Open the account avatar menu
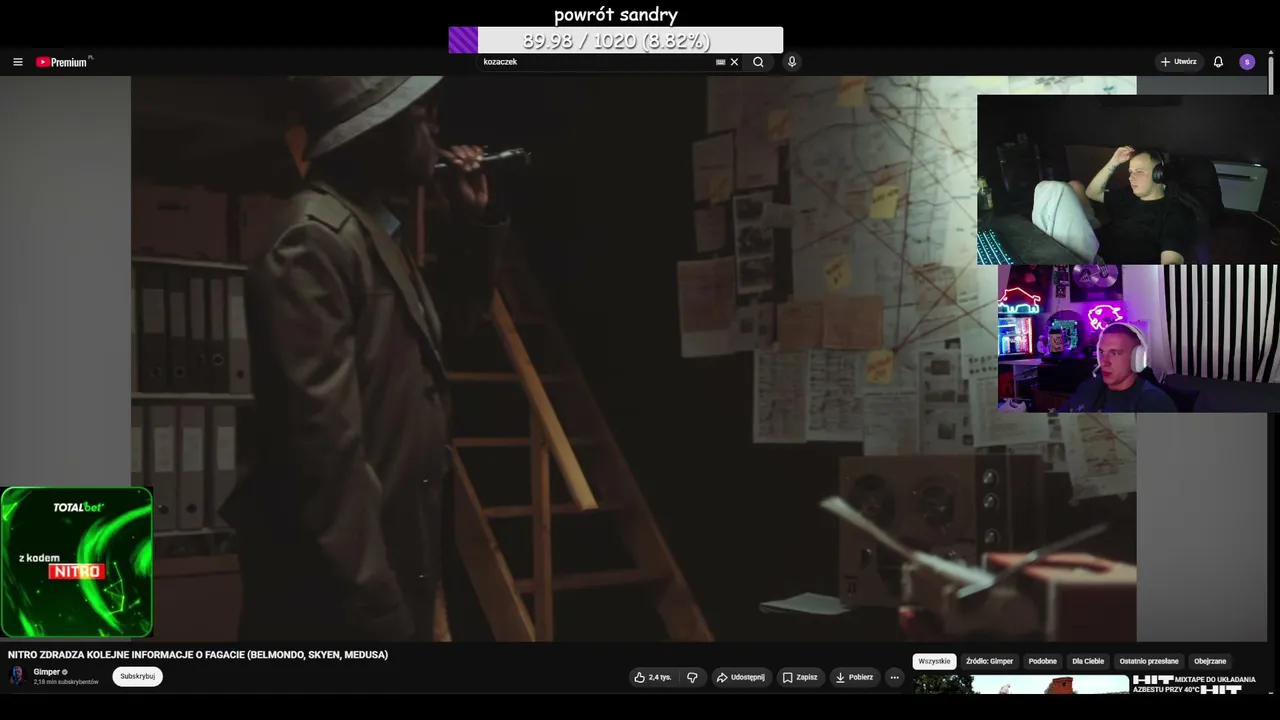1280x720 pixels. click(x=1247, y=62)
